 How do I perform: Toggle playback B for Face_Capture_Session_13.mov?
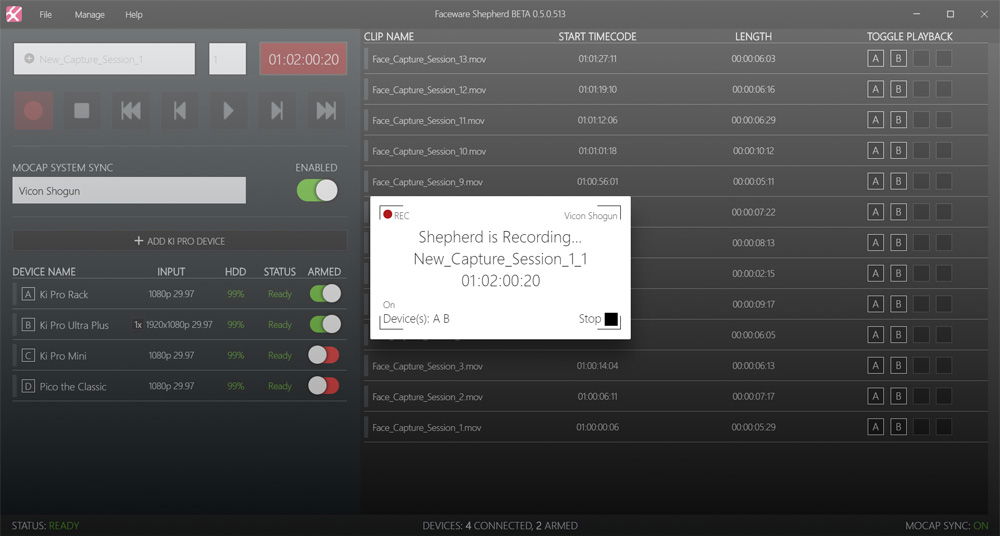tap(898, 59)
